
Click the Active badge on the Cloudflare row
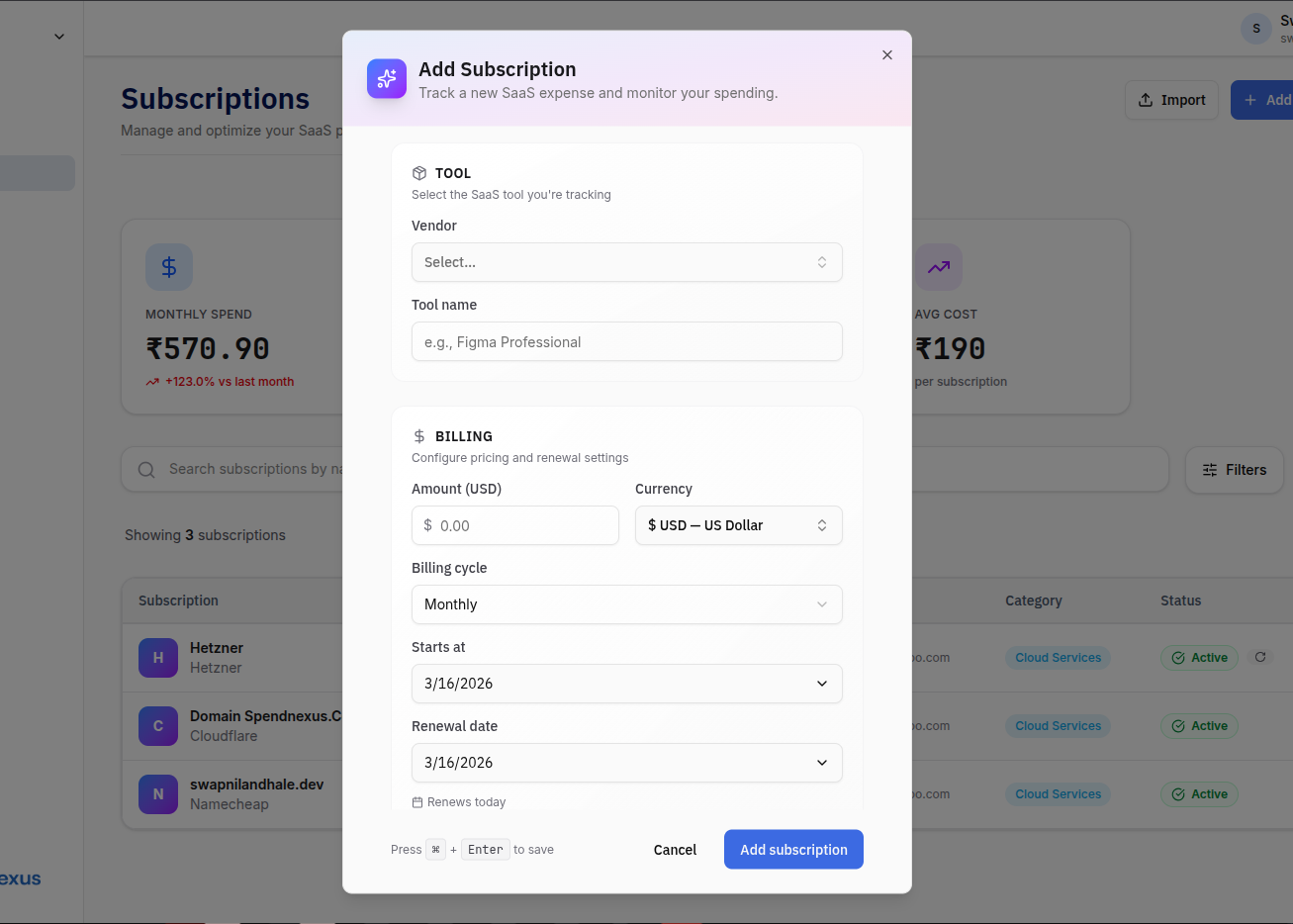(1199, 725)
